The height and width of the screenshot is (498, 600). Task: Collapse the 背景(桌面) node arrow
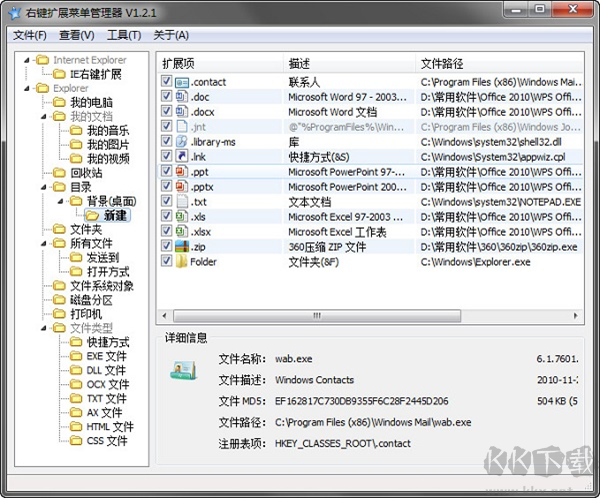[x=60, y=201]
